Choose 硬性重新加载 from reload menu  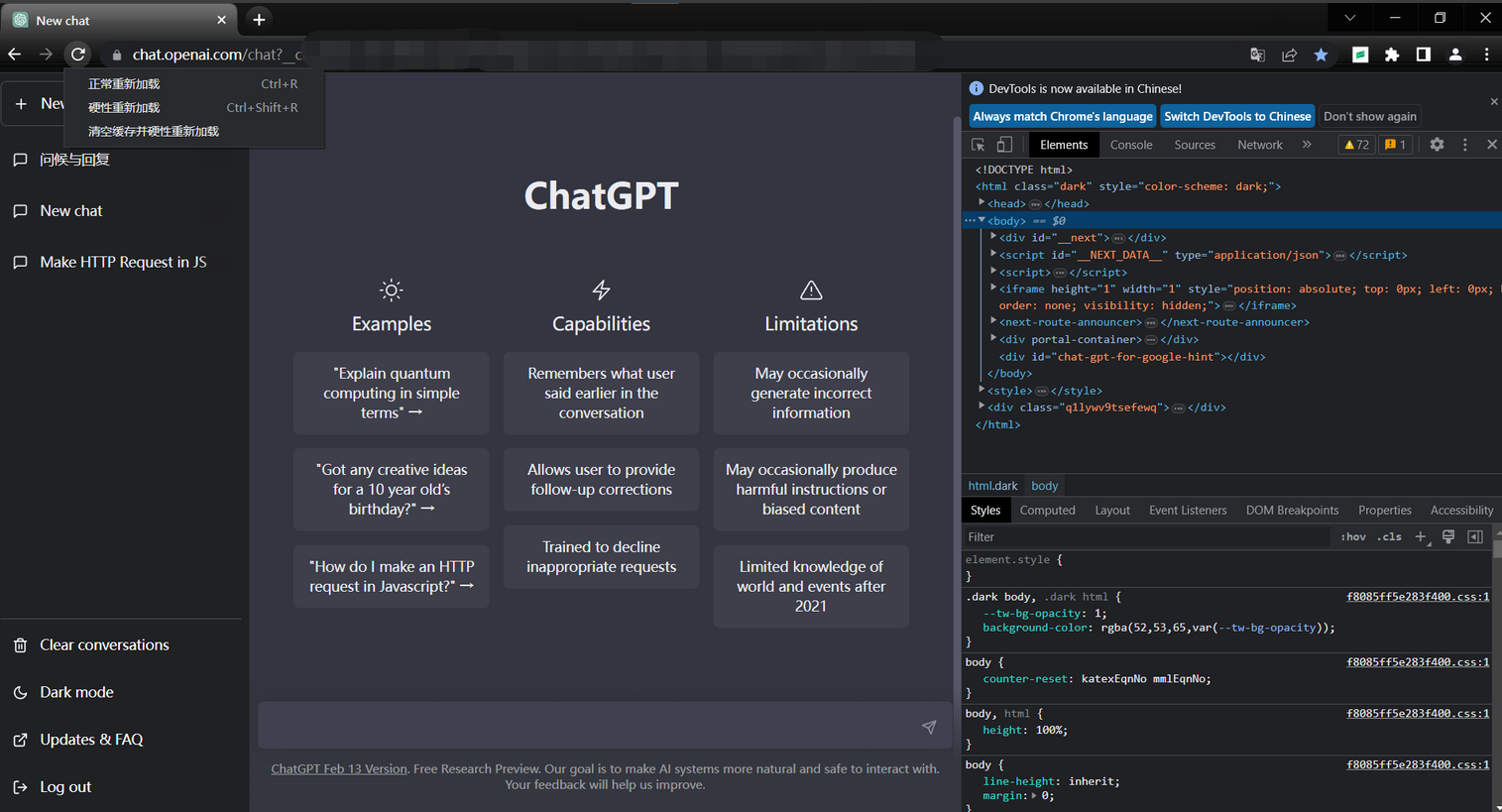click(194, 107)
